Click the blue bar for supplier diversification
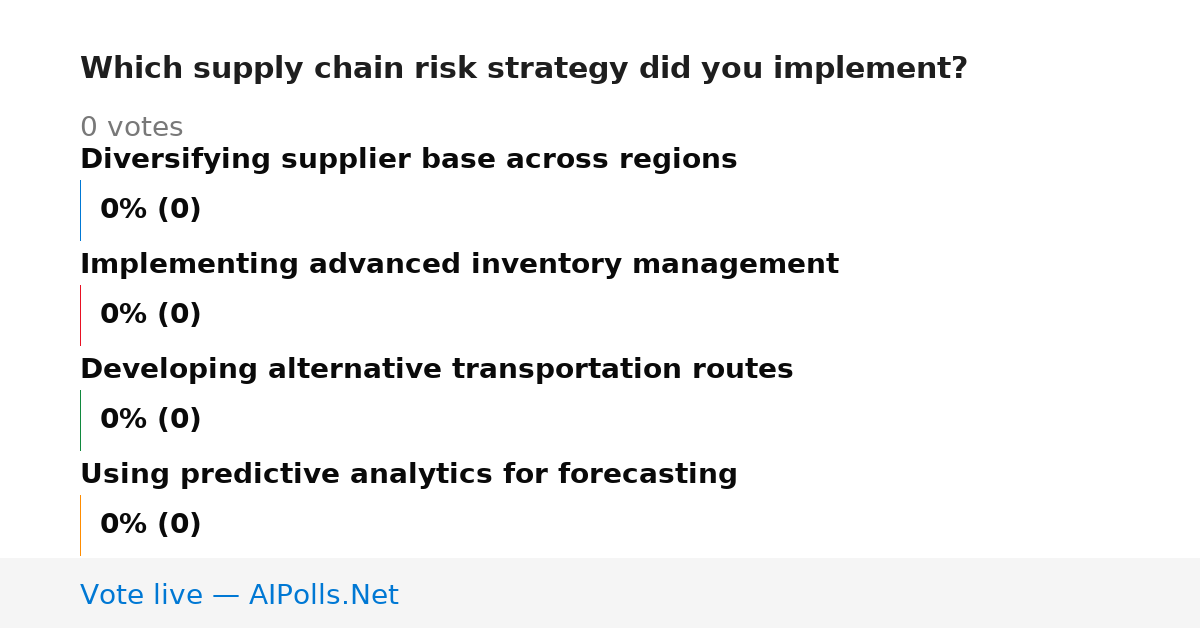The height and width of the screenshot is (628, 1200). (x=80, y=210)
